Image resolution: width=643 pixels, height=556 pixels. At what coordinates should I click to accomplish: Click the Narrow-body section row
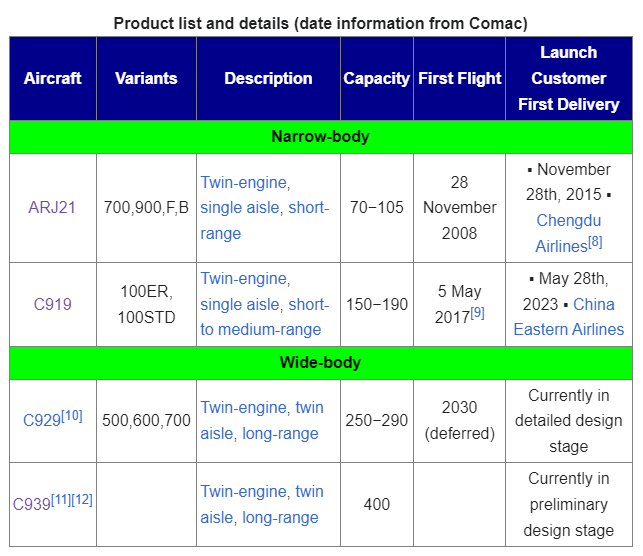coord(321,137)
